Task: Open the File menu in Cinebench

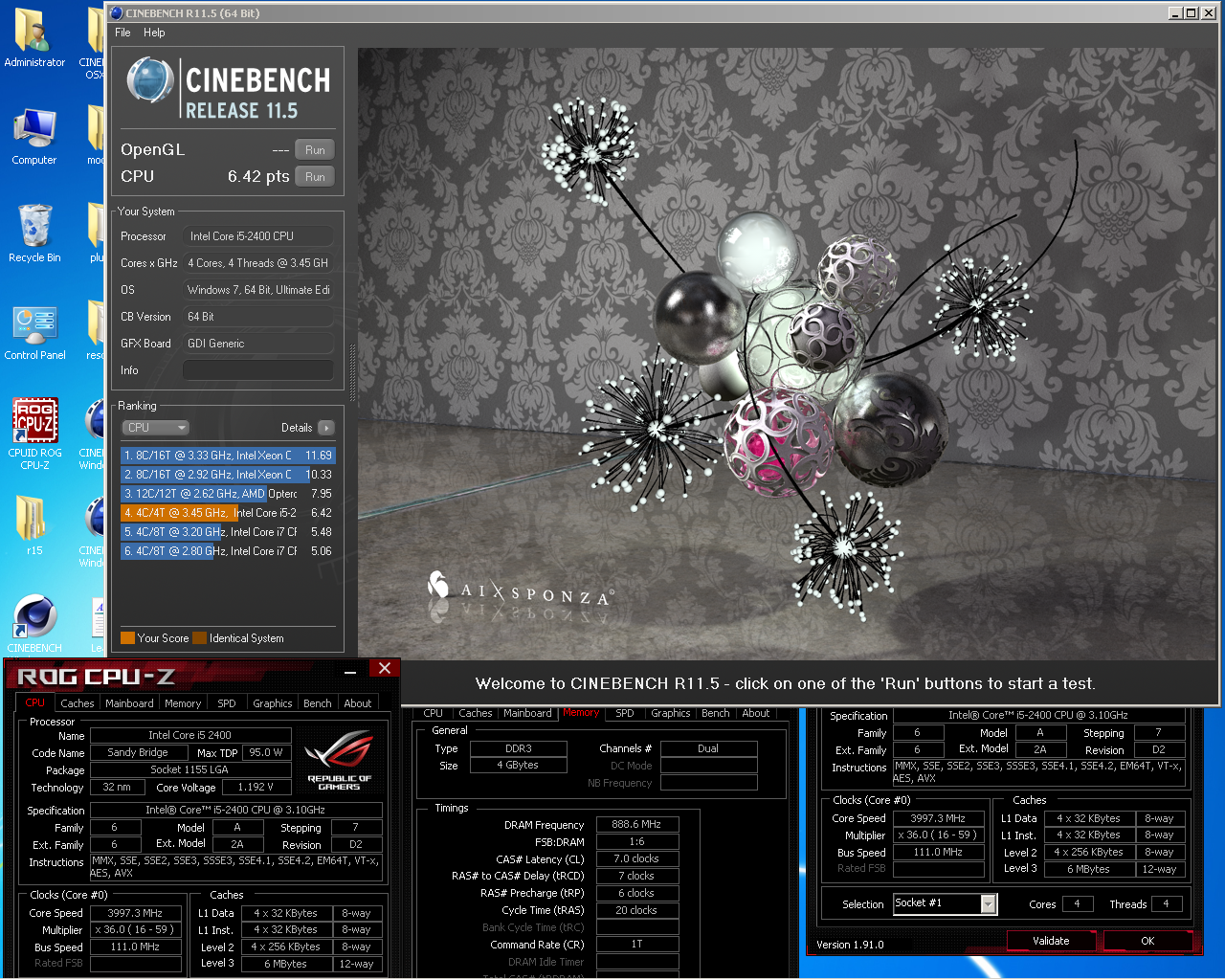Action: point(122,33)
